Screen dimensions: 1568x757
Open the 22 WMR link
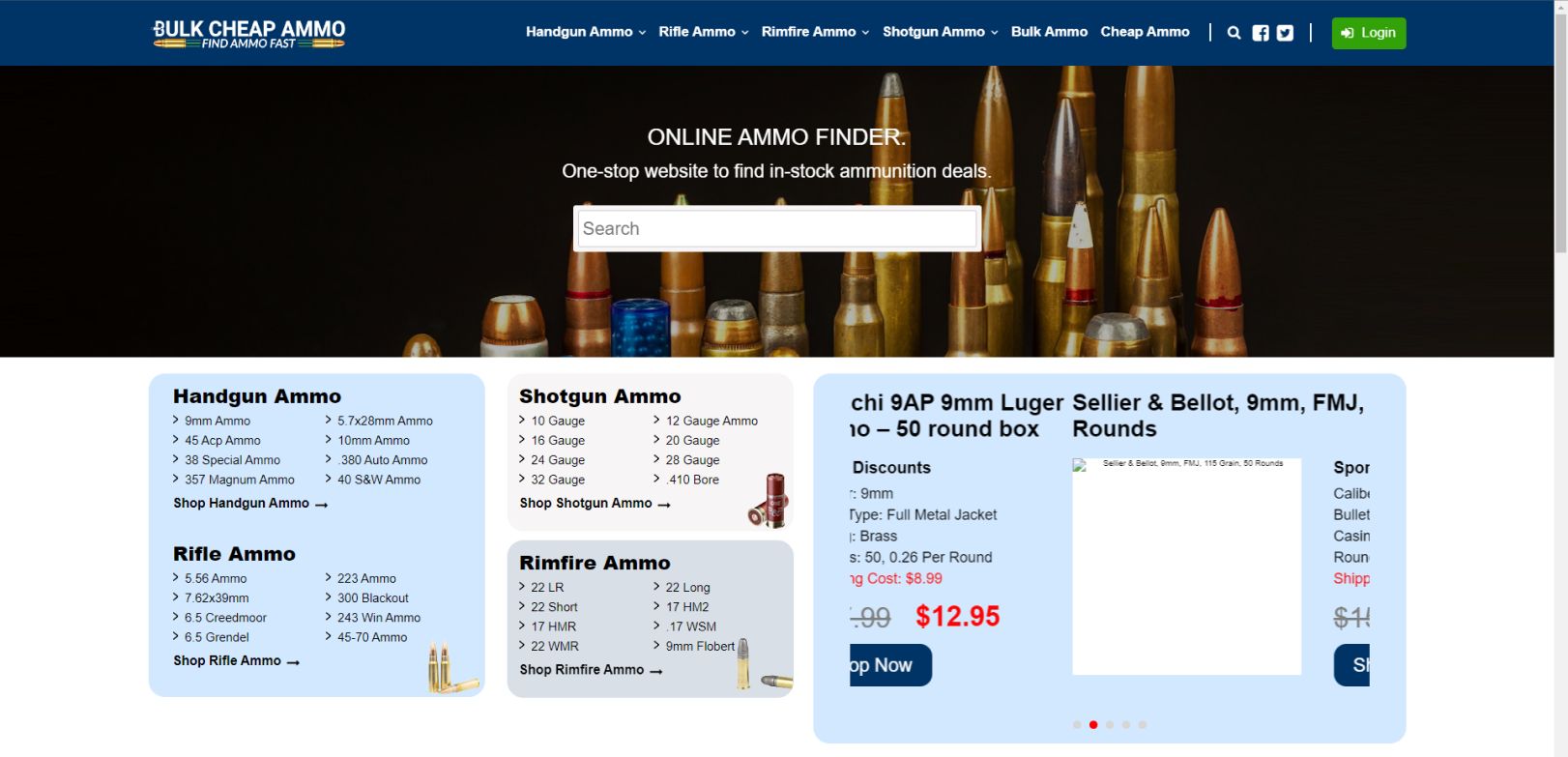tap(555, 646)
